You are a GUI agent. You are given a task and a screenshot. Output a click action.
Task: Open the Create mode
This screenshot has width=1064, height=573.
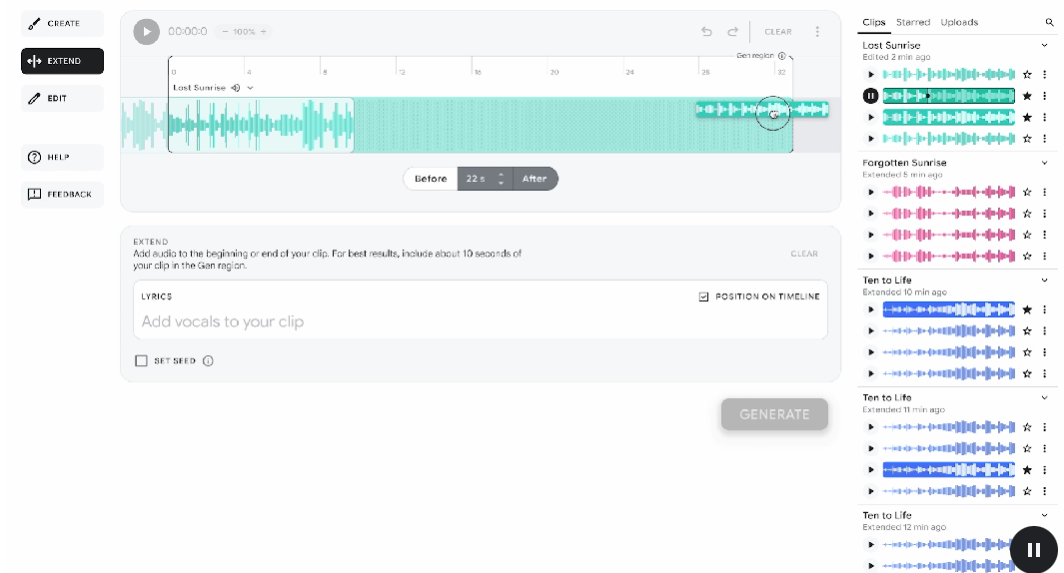tap(62, 23)
